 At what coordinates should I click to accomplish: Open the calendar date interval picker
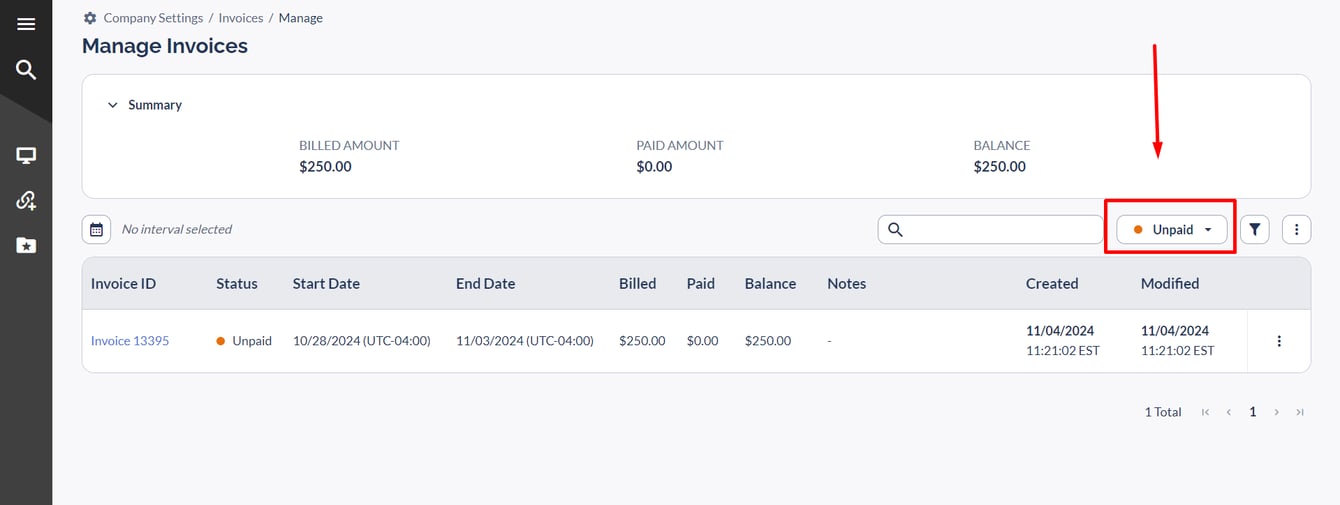point(96,229)
